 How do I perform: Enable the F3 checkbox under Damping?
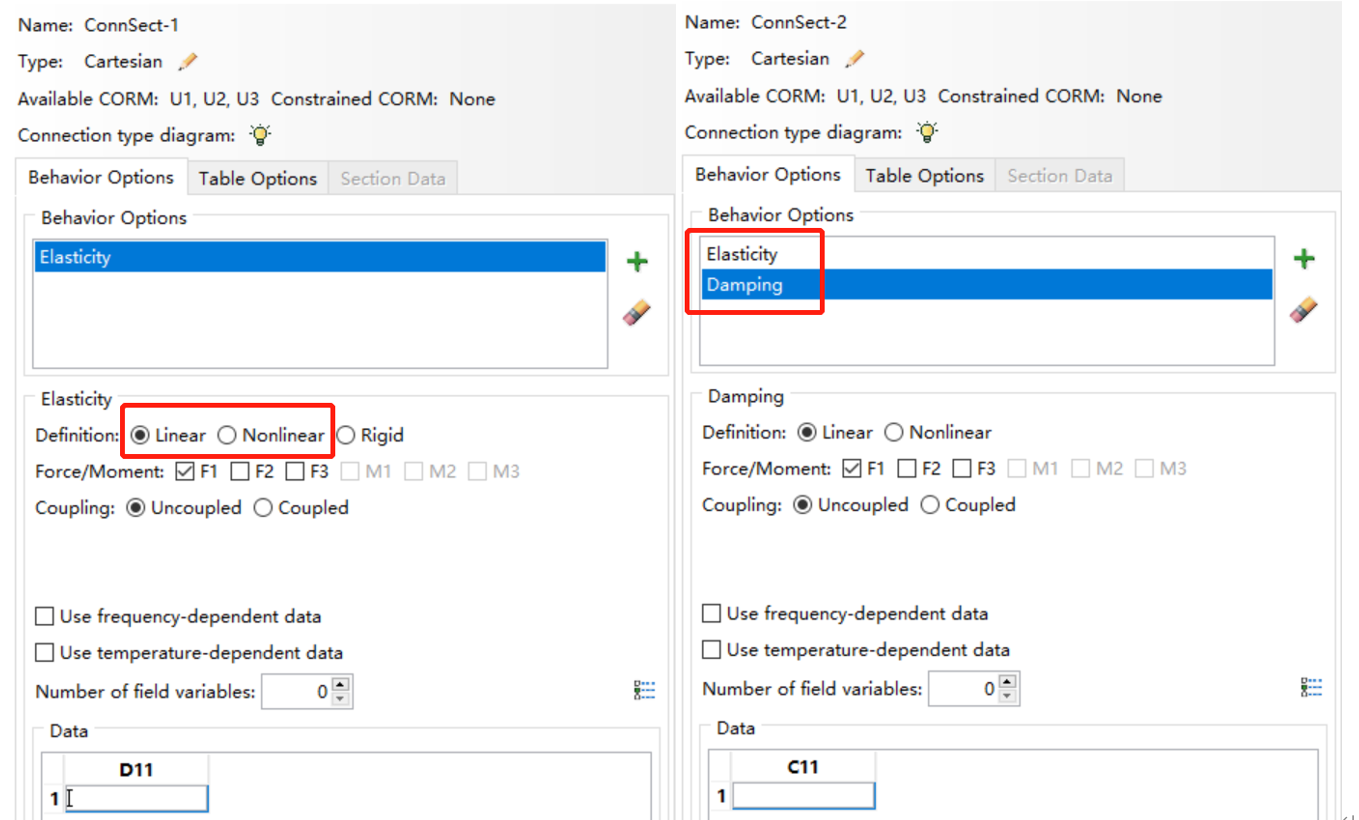pyautogui.click(x=962, y=468)
